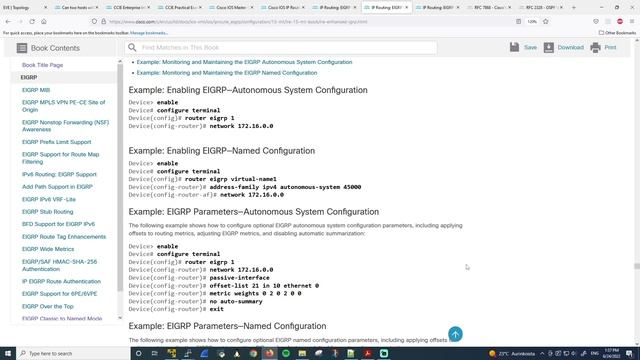Open EIGRP/SAF HMAC-SHA-256 Authentication link
Screen dimensions: 640x360
pyautogui.click(x=59, y=265)
